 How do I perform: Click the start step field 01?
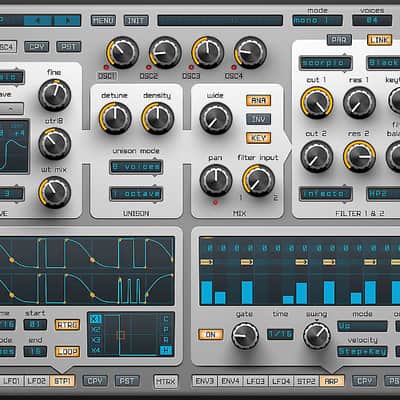pos(35,325)
